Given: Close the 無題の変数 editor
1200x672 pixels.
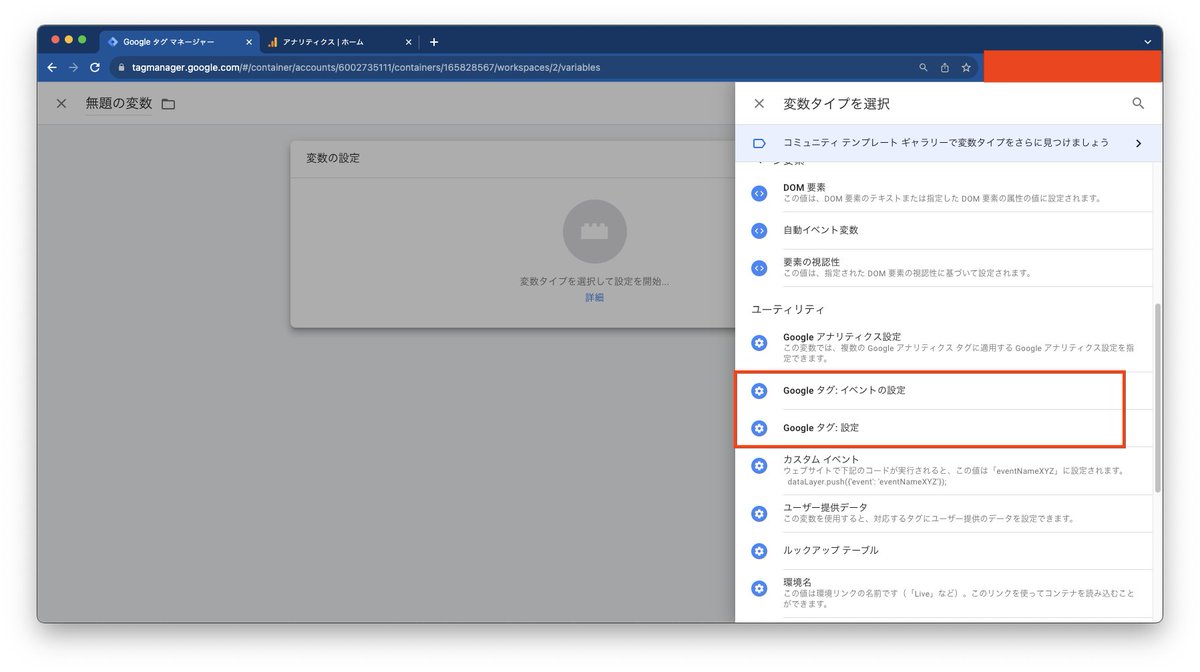Looking at the screenshot, I should pos(61,103).
